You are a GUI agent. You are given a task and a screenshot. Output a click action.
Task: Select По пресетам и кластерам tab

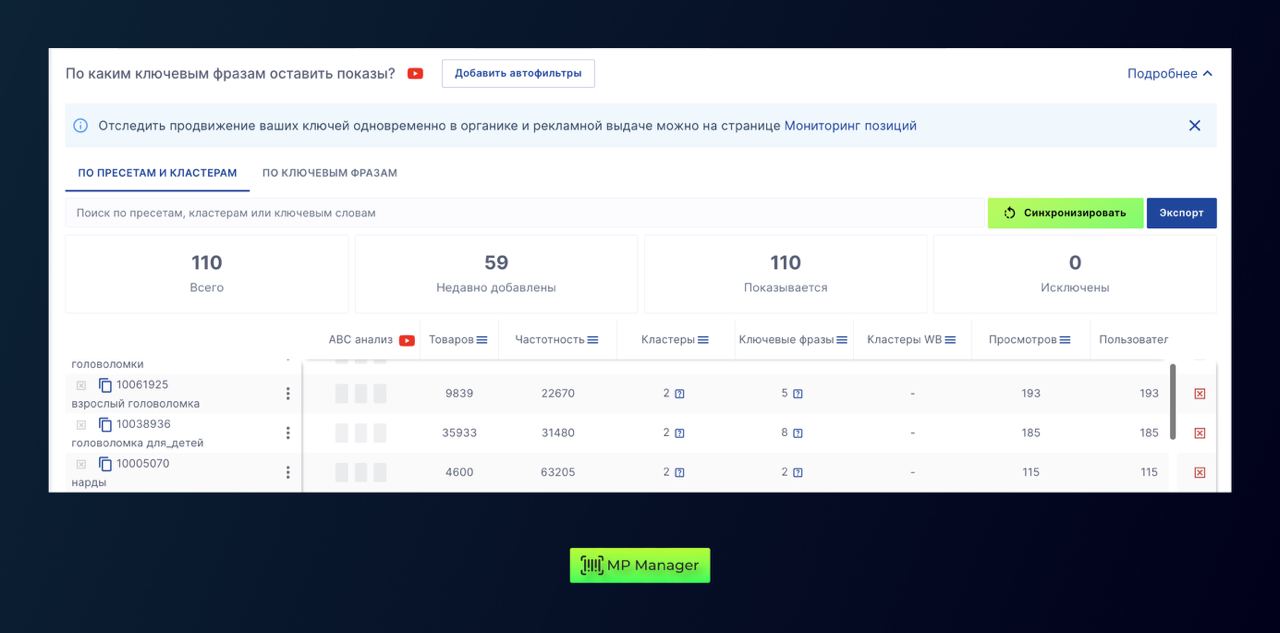click(157, 173)
